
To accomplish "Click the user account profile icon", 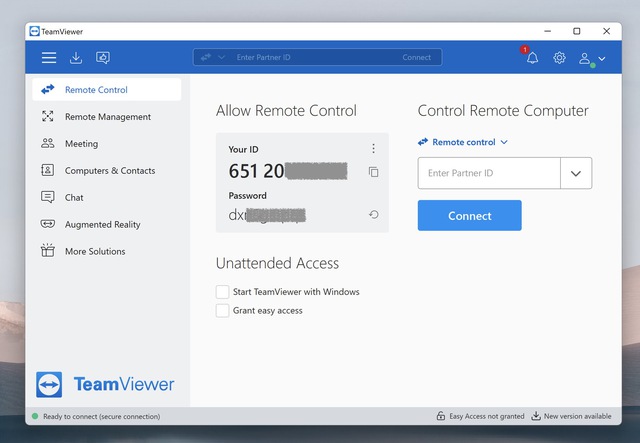I will 584,58.
